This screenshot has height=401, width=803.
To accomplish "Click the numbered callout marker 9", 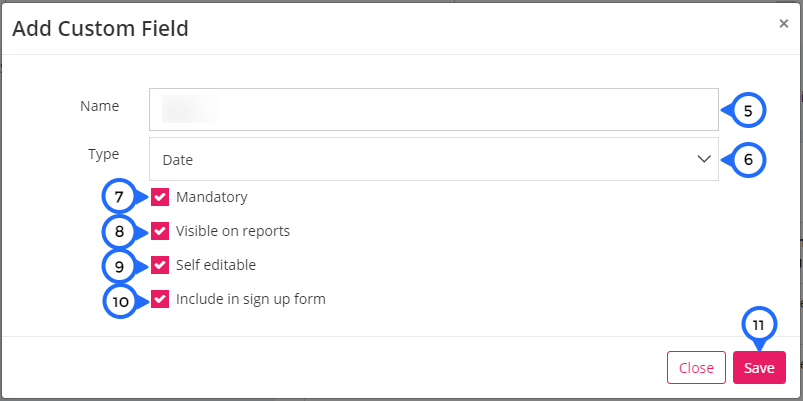I will point(119,266).
